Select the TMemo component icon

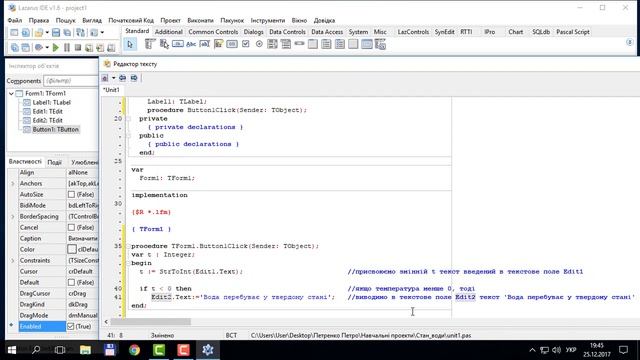click(x=218, y=44)
